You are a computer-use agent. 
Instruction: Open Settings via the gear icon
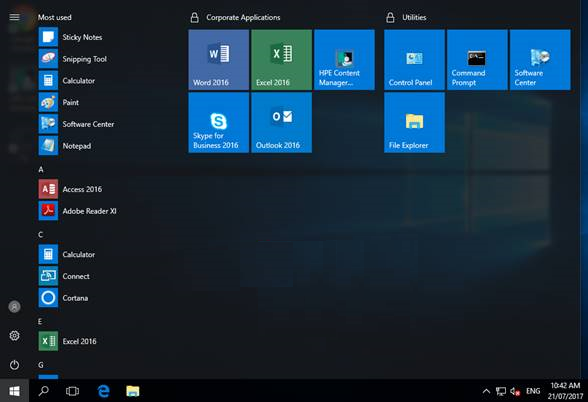pos(14,336)
